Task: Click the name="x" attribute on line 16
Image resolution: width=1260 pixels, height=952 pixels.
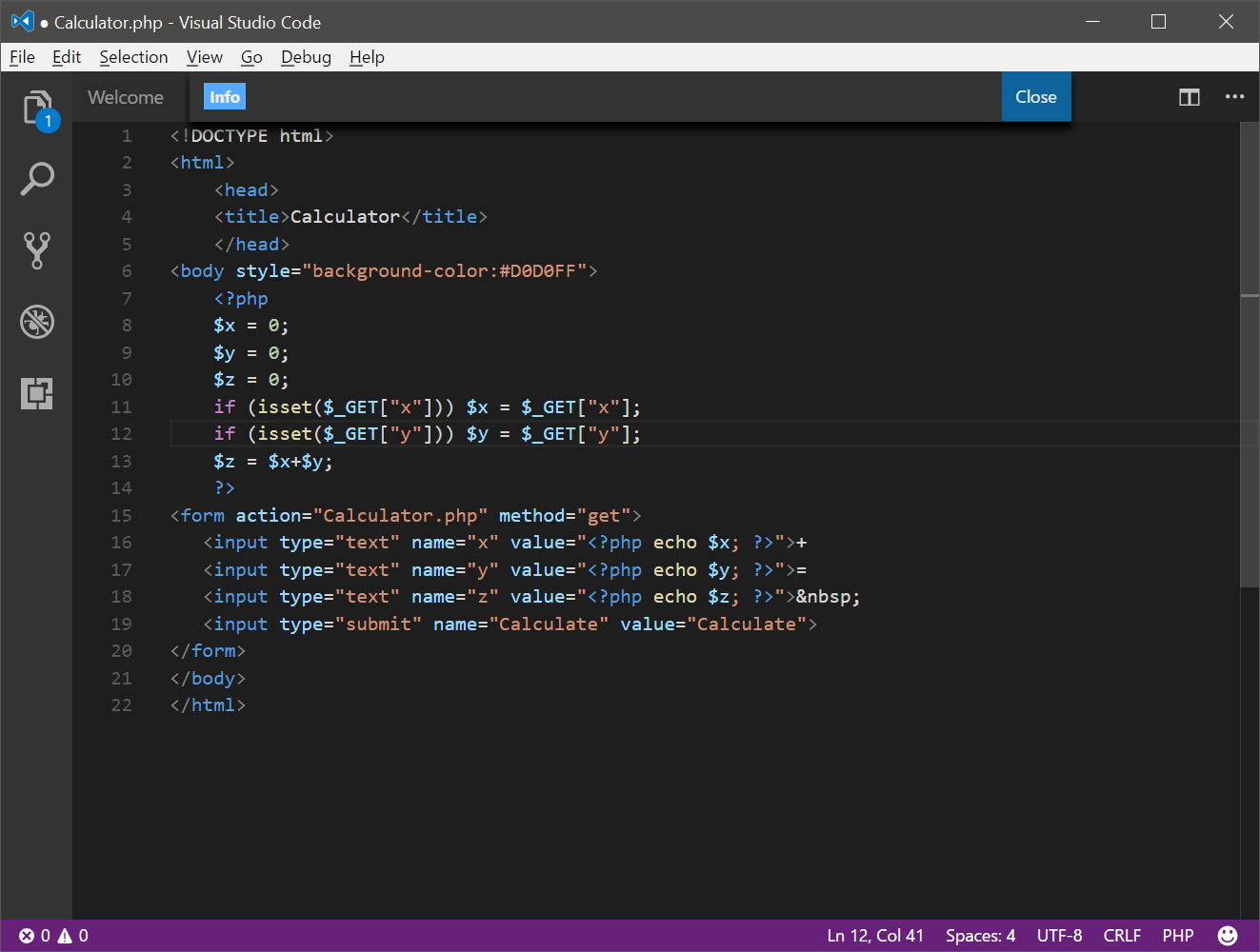Action: click(455, 543)
